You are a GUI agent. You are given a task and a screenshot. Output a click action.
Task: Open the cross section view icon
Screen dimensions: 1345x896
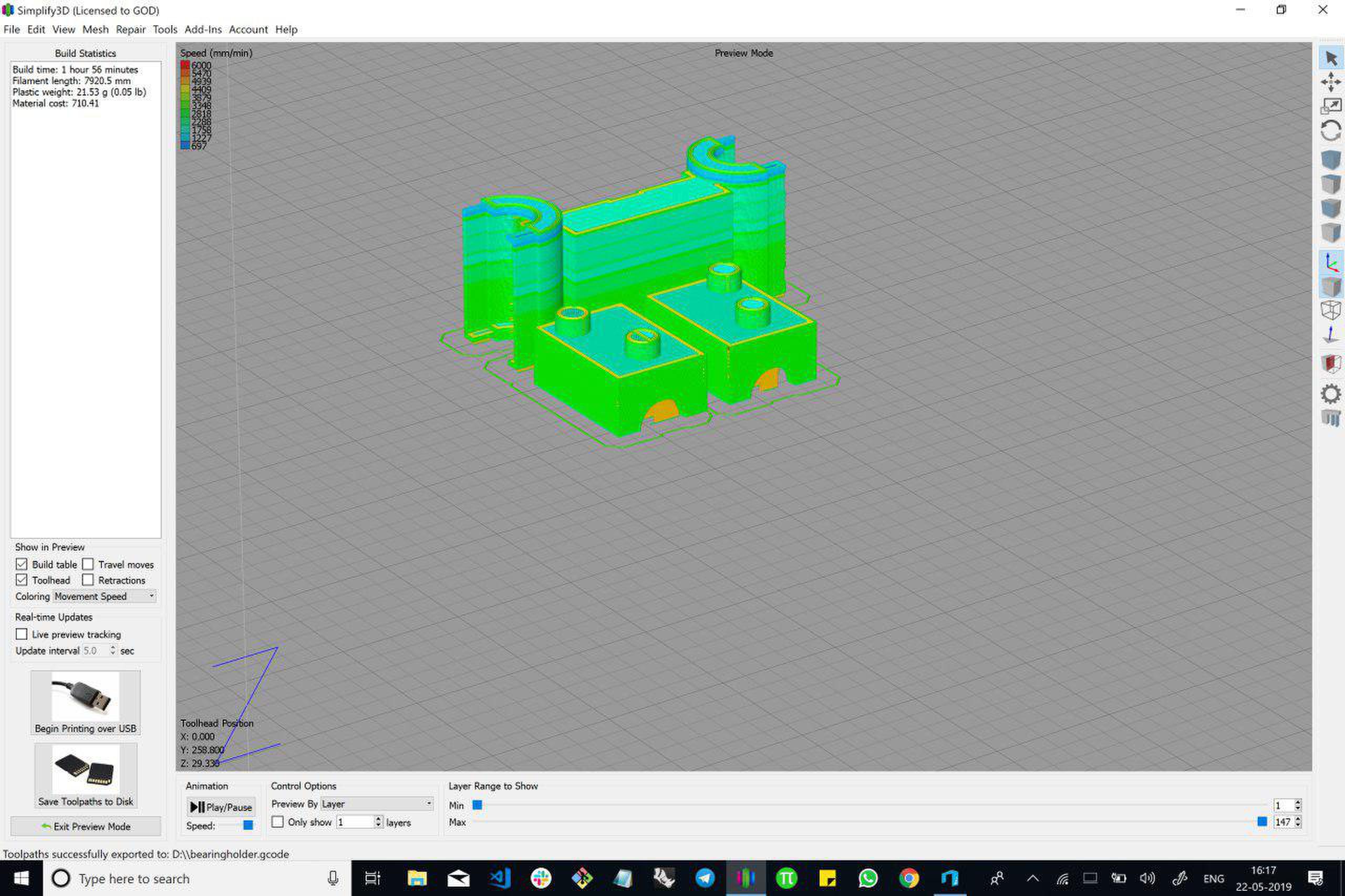[1331, 363]
